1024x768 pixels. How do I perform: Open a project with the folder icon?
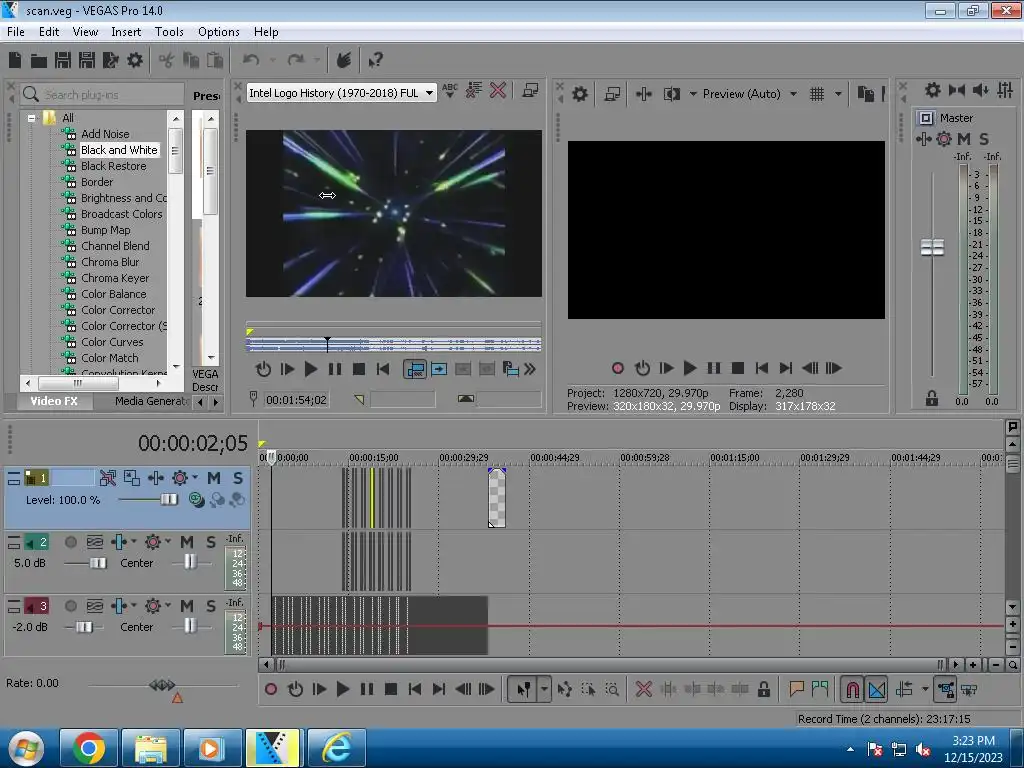[x=39, y=61]
